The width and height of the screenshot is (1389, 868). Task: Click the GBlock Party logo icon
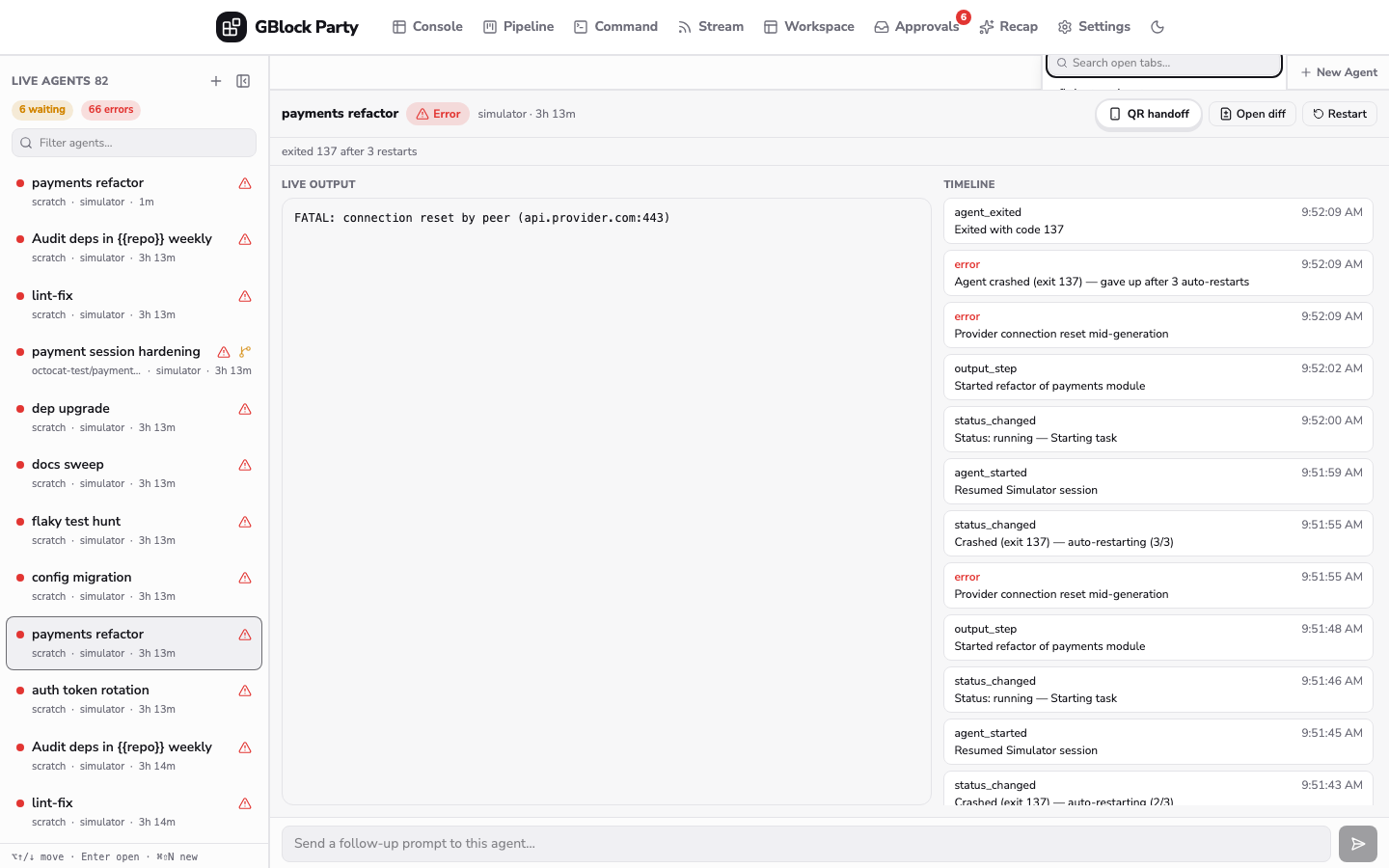coord(231,27)
